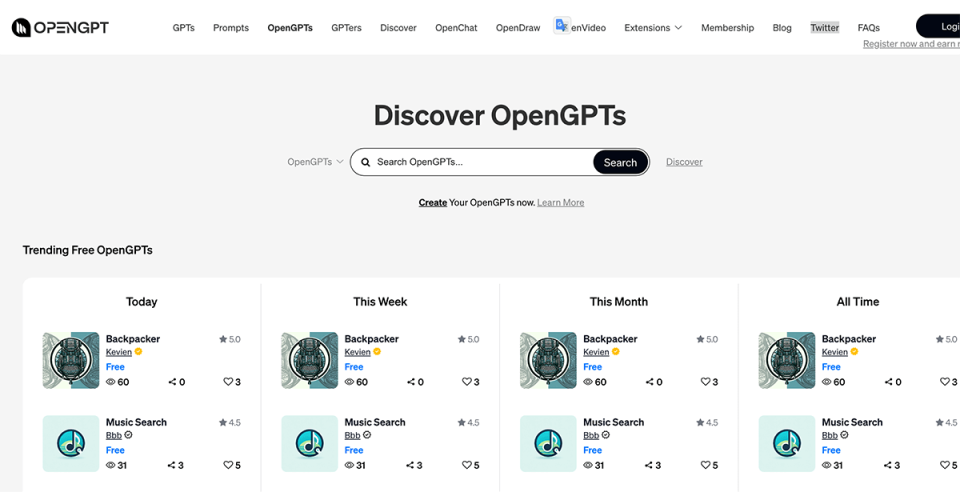The image size is (960, 492).
Task: Click the Create link below search bar
Action: tap(432, 203)
